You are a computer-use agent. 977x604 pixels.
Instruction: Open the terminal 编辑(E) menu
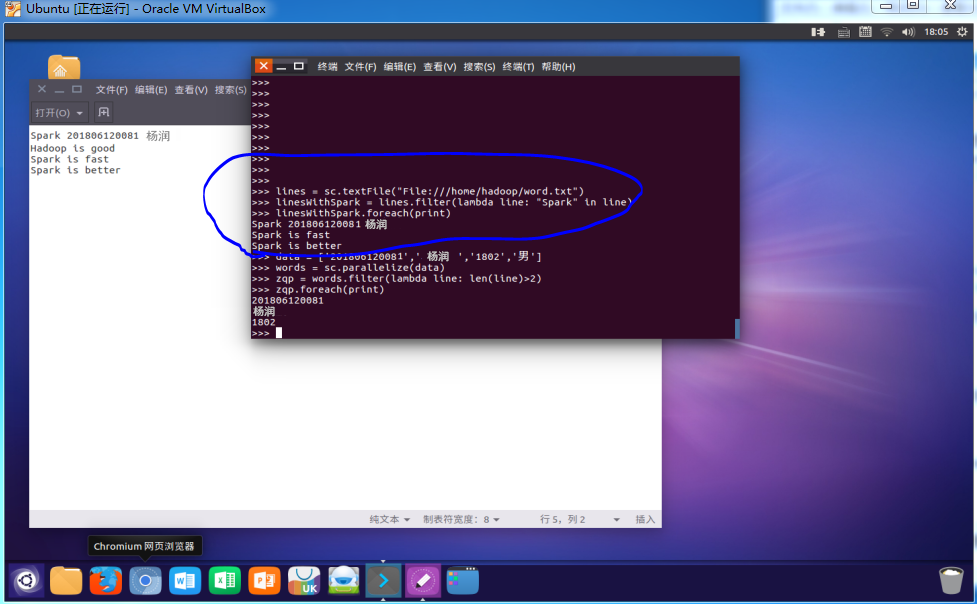pyautogui.click(x=399, y=67)
